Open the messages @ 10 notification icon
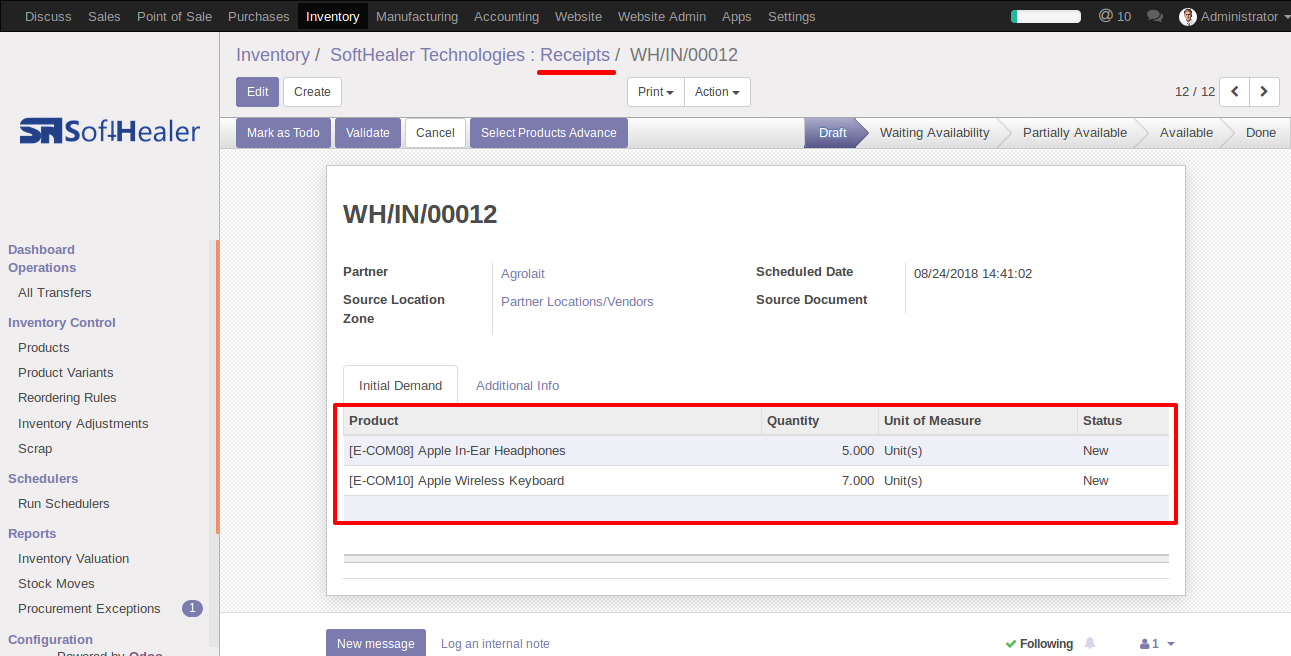Screen dimensions: 1291x656 click(1114, 16)
